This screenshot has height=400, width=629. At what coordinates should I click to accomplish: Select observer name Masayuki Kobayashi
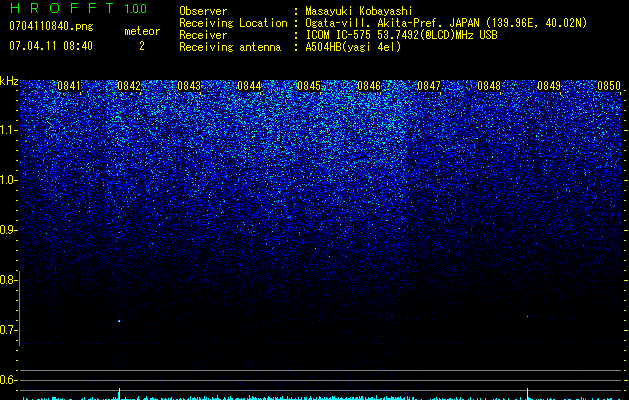[x=359, y=11]
